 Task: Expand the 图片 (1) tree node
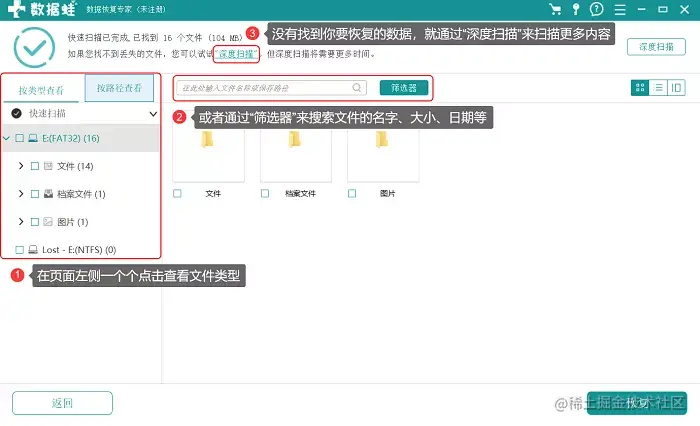(21, 221)
